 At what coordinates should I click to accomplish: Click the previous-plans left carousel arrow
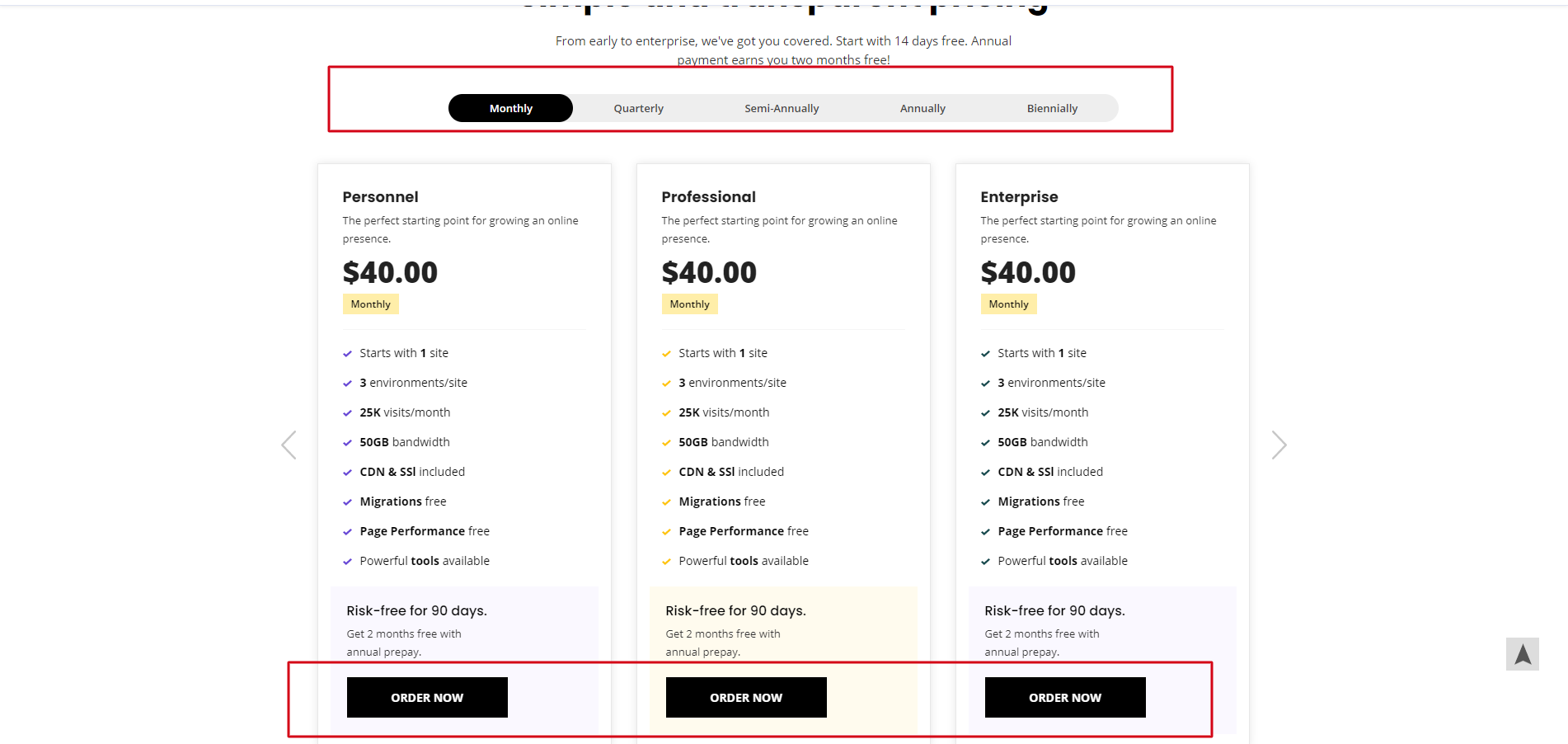tap(289, 445)
